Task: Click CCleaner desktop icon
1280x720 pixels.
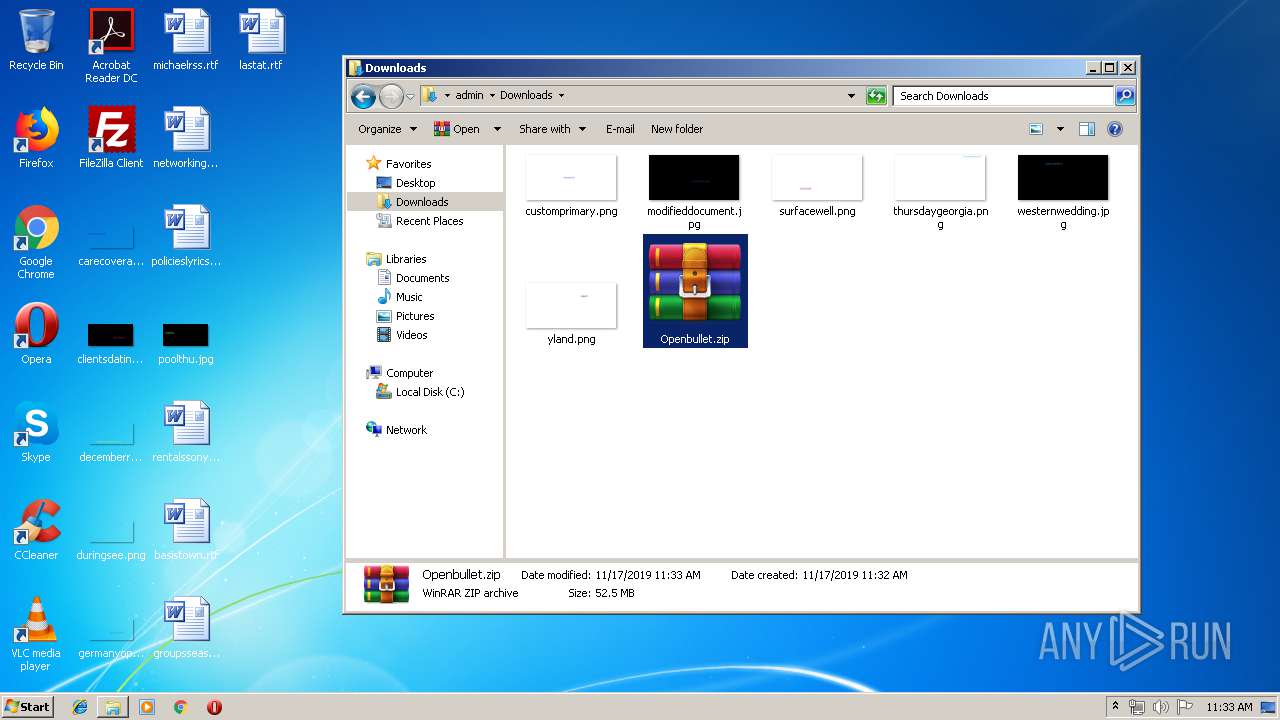Action: click(x=36, y=530)
